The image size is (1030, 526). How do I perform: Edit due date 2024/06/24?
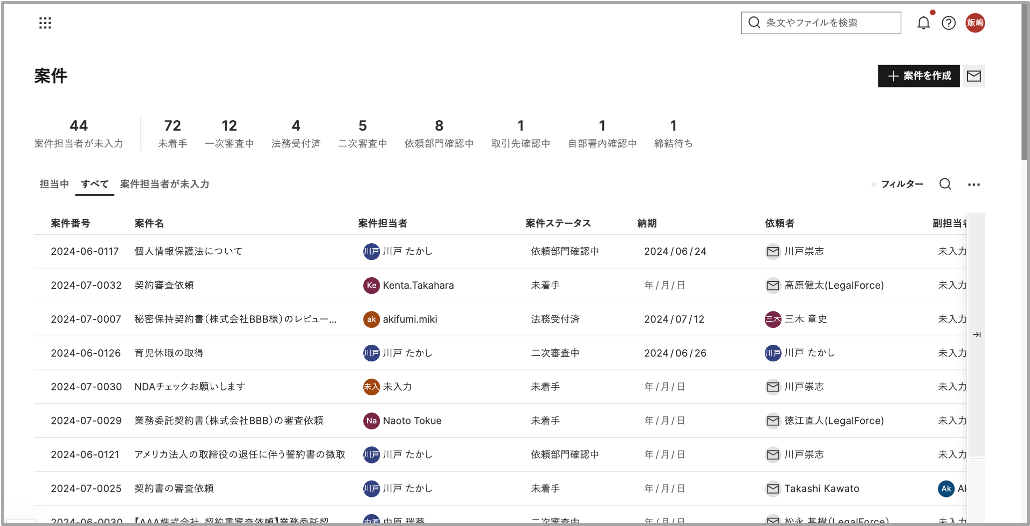(x=675, y=252)
